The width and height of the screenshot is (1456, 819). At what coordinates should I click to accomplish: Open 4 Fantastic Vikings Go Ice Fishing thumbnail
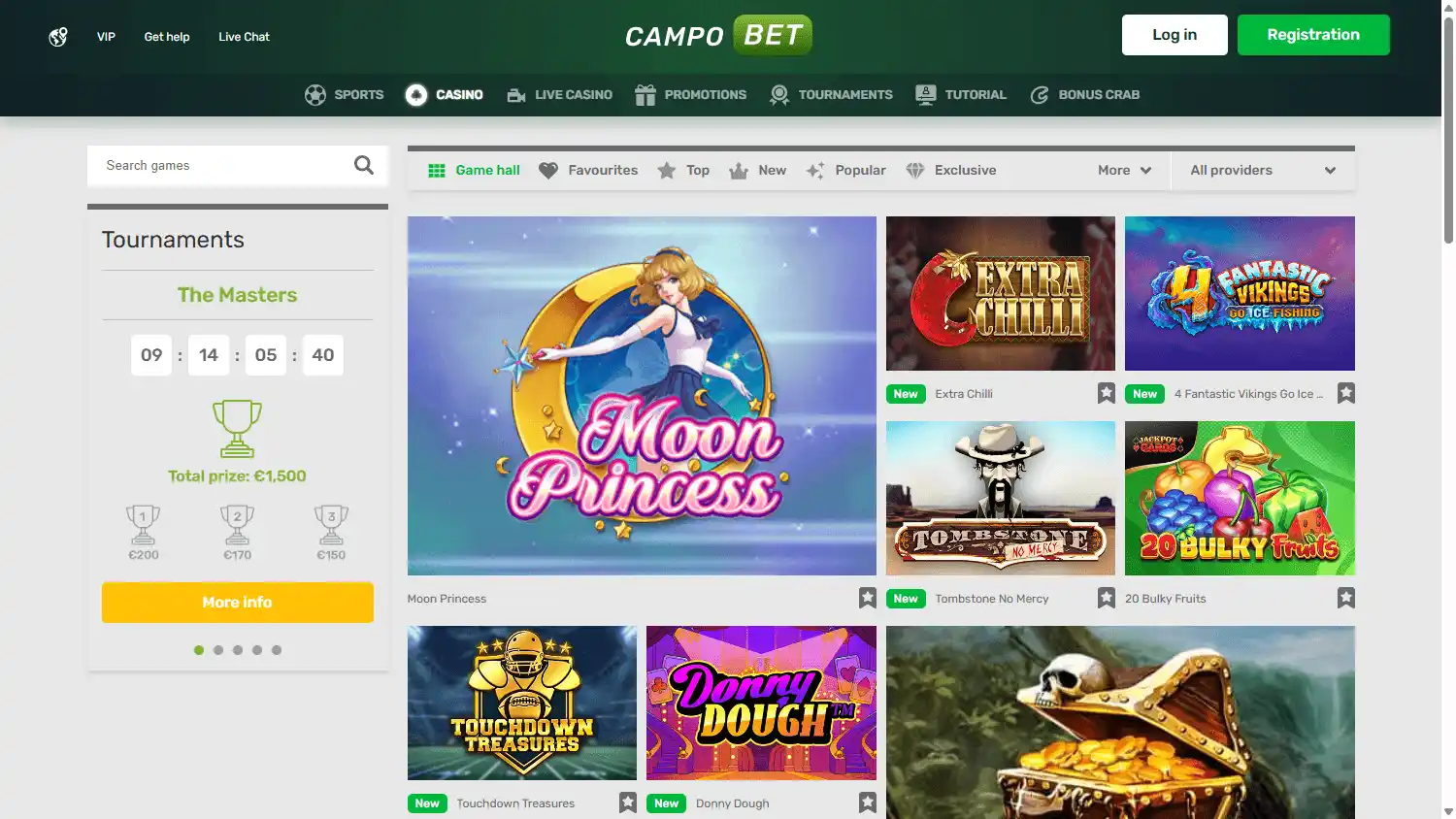1240,293
